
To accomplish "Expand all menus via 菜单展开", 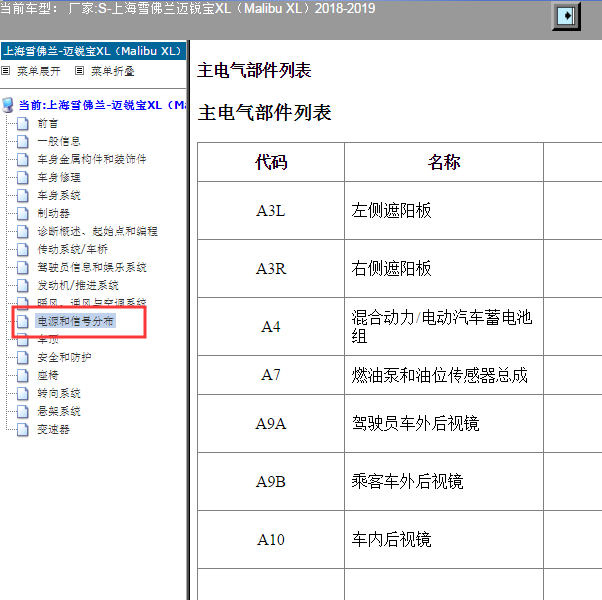I will (39, 71).
